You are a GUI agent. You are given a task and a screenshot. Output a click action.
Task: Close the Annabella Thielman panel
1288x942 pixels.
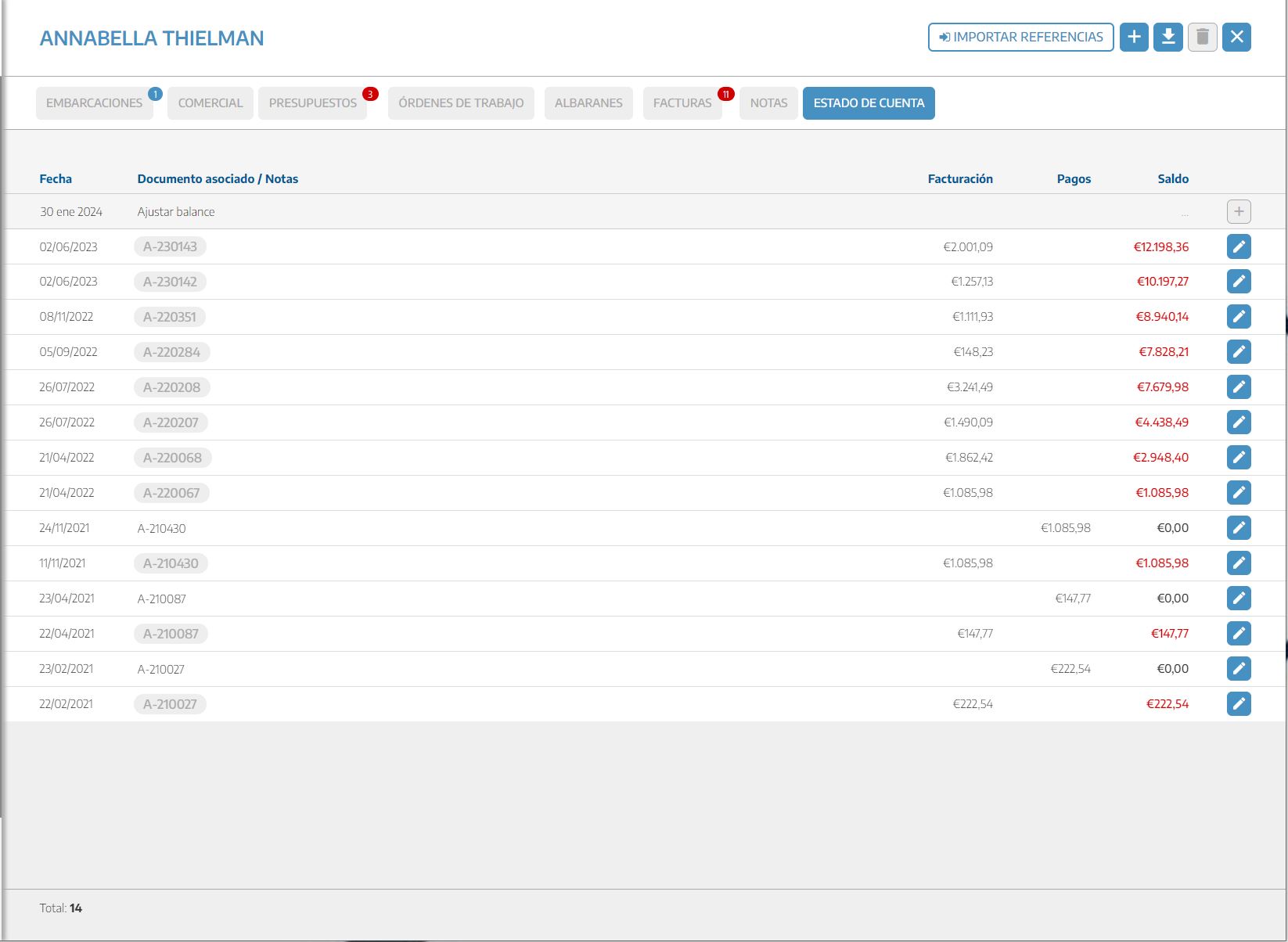coord(1236,37)
